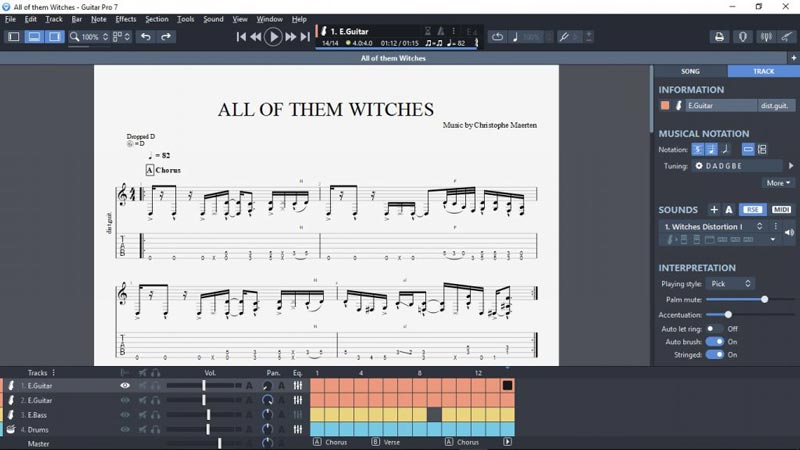Add a new sound with the plus button
800x450 pixels.
coord(714,210)
